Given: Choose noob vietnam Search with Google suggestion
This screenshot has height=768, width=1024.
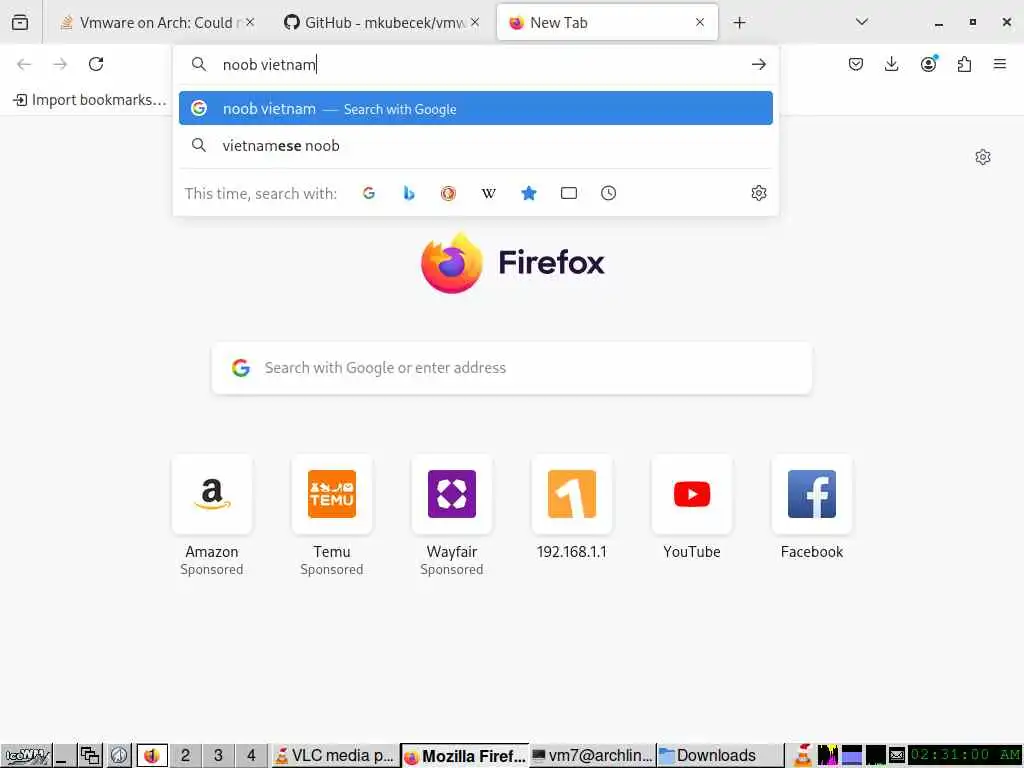Looking at the screenshot, I should pos(475,108).
